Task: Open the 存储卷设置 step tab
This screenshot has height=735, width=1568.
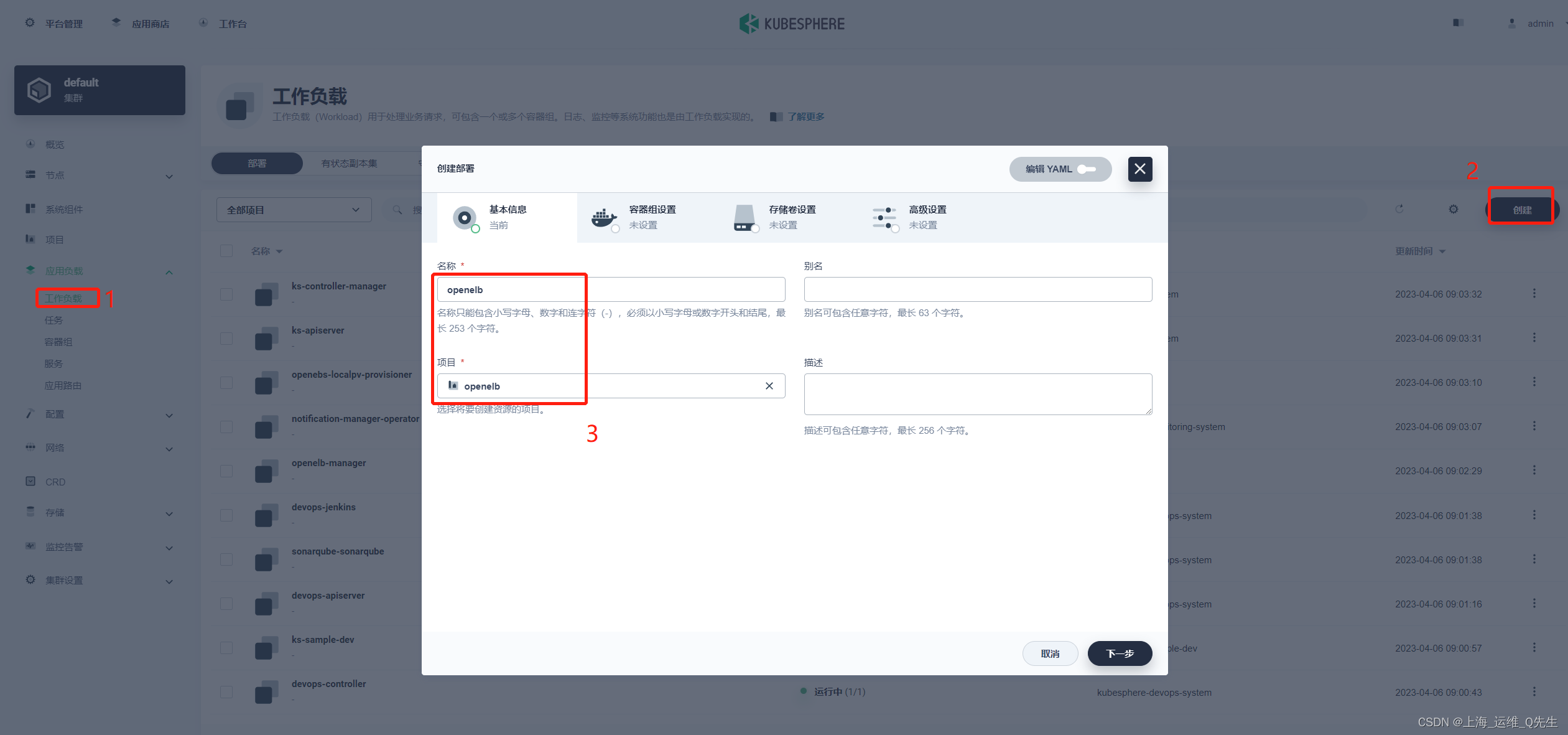Action: [786, 217]
